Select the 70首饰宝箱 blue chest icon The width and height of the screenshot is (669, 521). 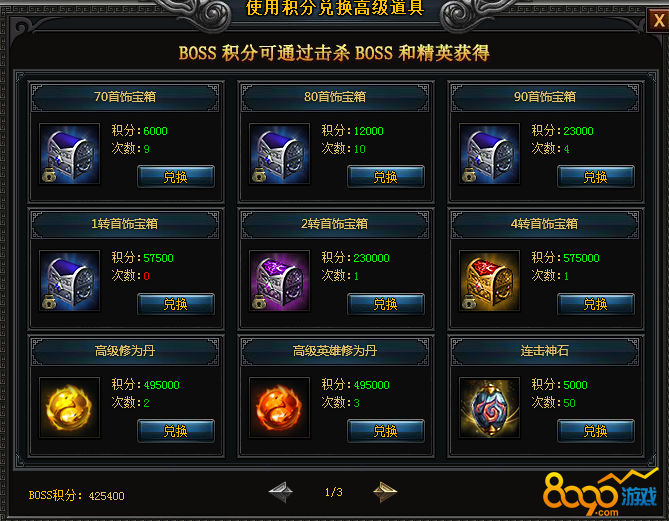click(70, 154)
